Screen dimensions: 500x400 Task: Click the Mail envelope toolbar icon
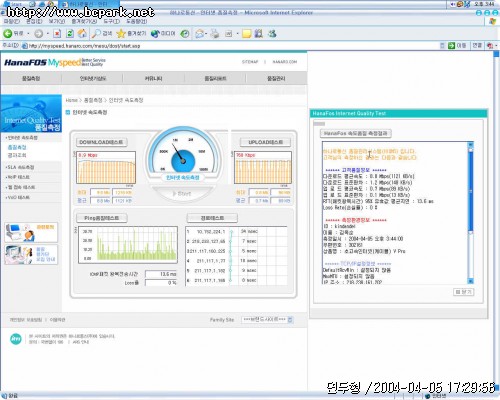(200, 34)
